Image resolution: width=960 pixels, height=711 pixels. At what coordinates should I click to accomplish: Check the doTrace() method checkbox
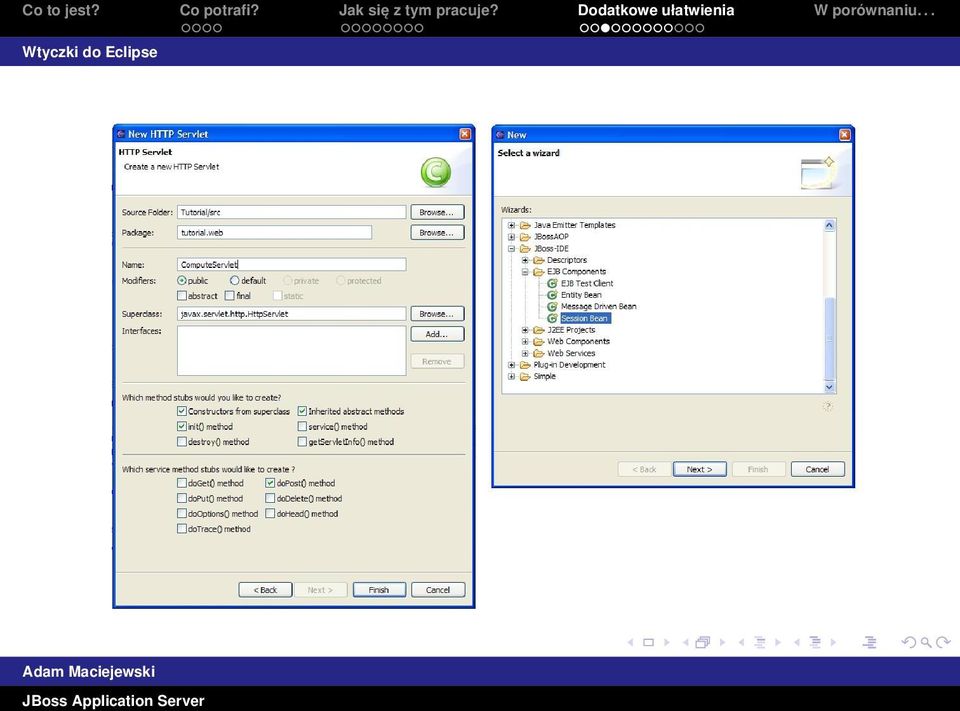(182, 529)
